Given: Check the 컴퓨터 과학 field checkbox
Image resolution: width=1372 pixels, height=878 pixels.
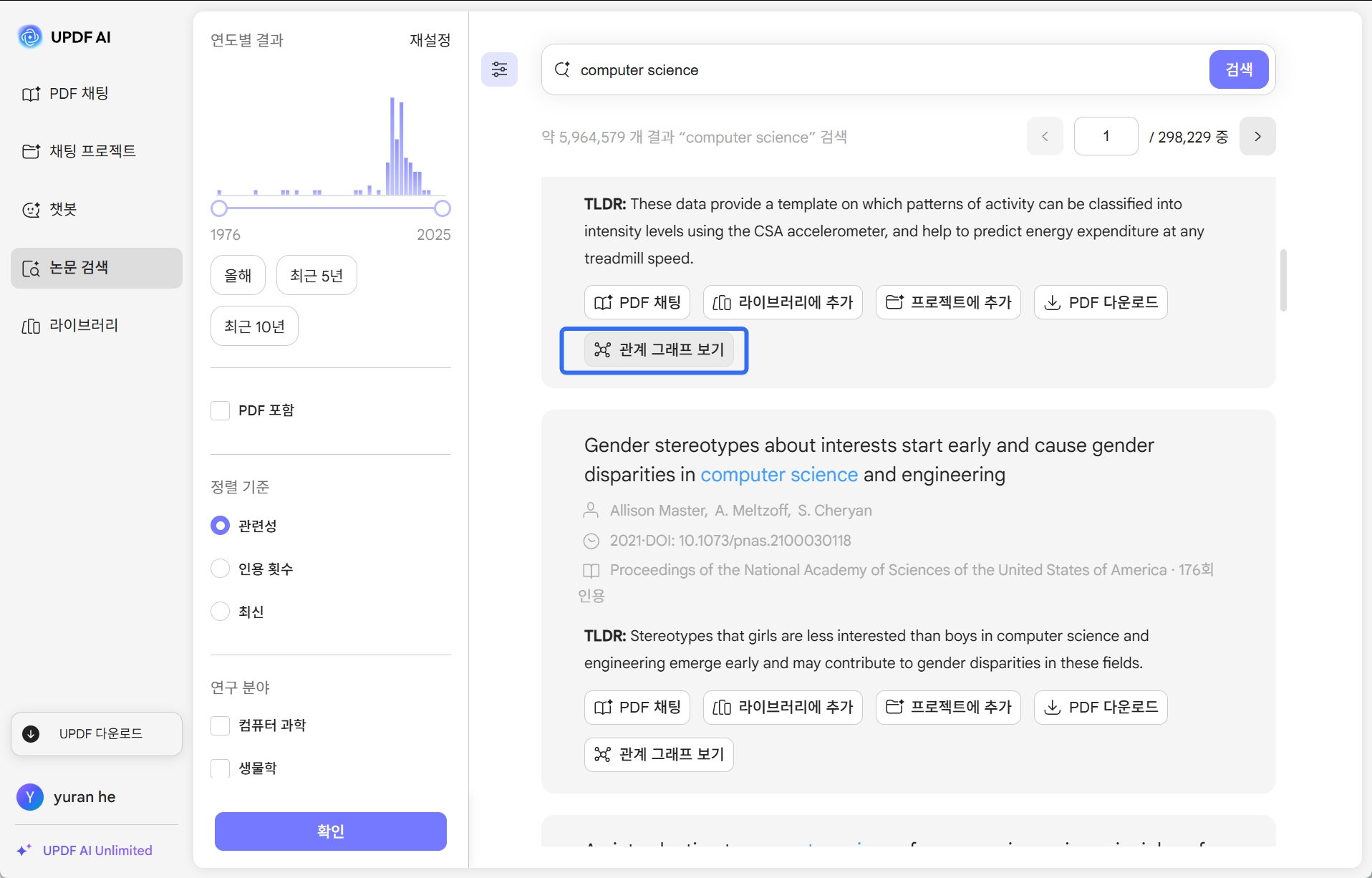Looking at the screenshot, I should [x=220, y=725].
